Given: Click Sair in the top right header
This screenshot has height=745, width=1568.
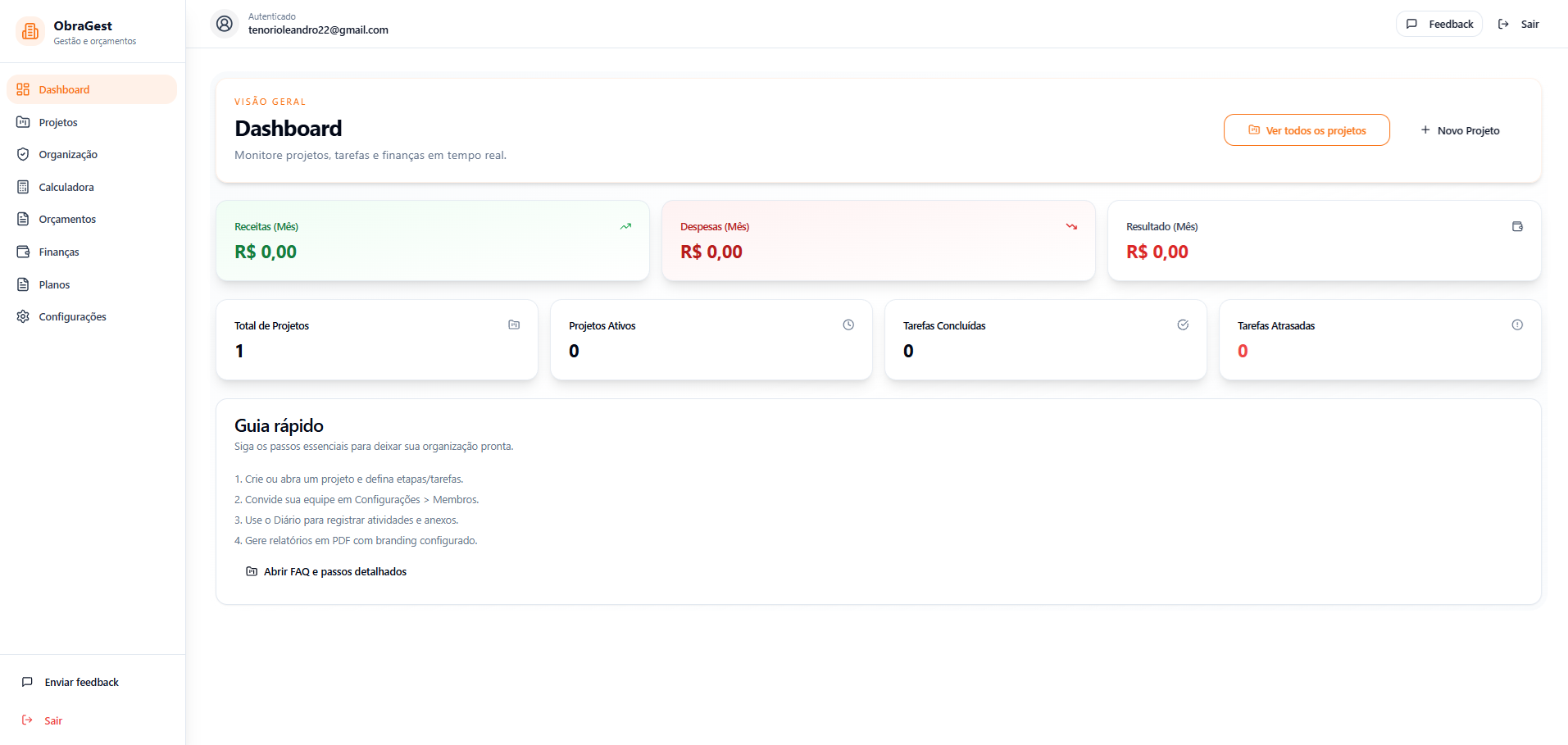Looking at the screenshot, I should (1518, 24).
